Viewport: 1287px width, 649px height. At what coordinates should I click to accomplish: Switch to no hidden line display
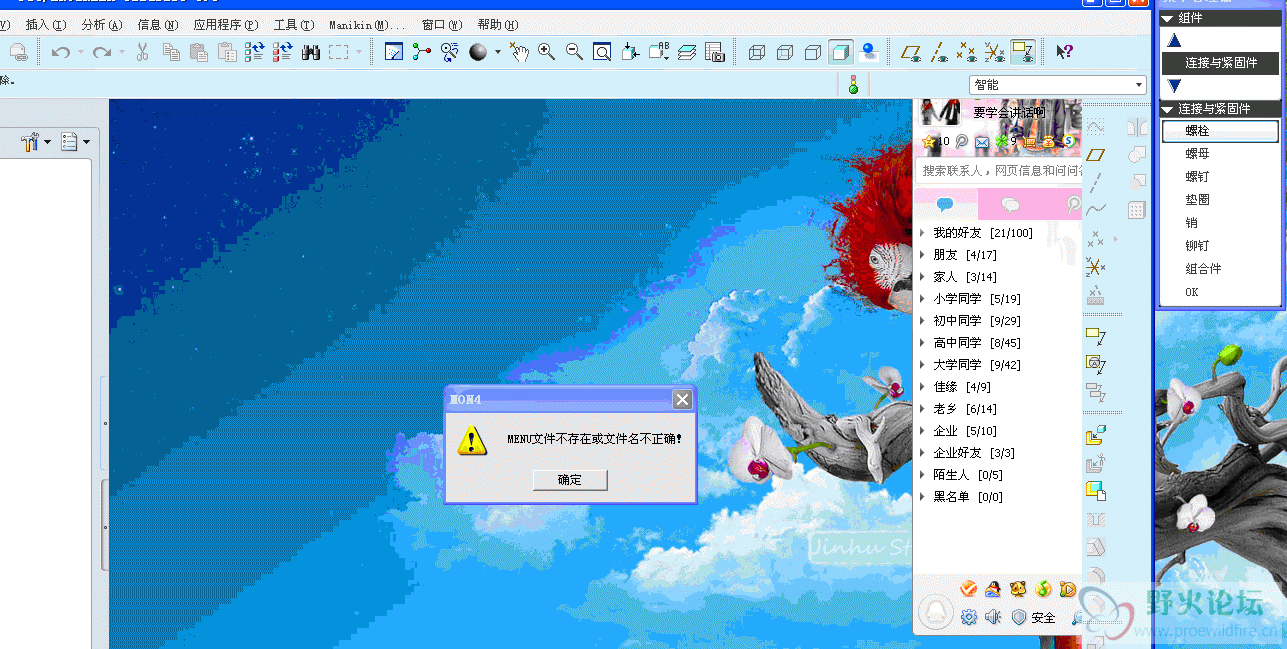point(813,52)
